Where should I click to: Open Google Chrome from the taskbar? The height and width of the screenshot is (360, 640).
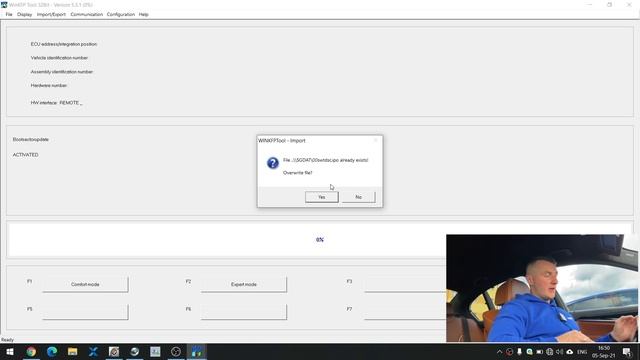point(31,351)
